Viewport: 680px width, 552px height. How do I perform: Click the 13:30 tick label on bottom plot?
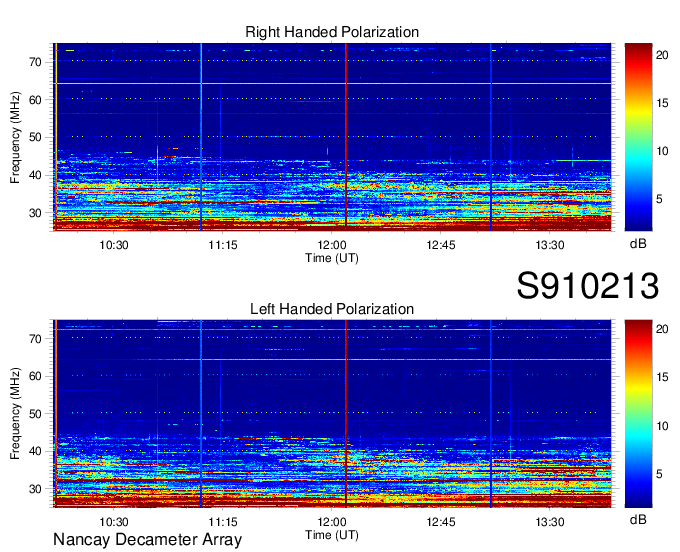(549, 522)
